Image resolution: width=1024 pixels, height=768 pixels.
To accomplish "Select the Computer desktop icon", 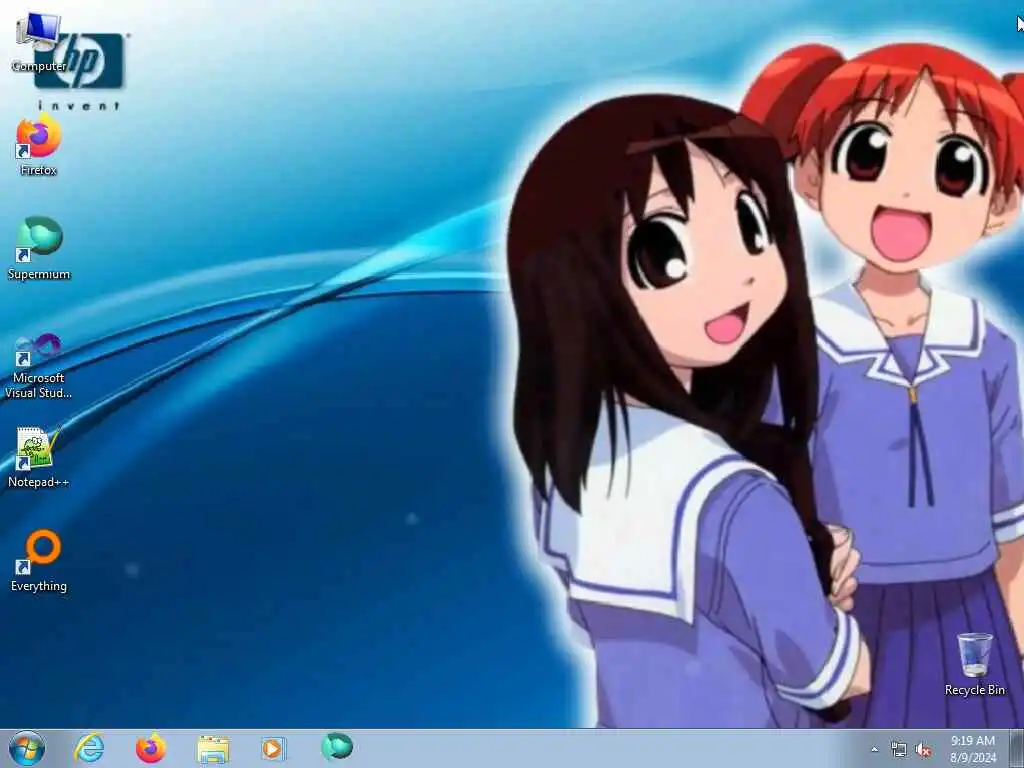I will point(39,42).
